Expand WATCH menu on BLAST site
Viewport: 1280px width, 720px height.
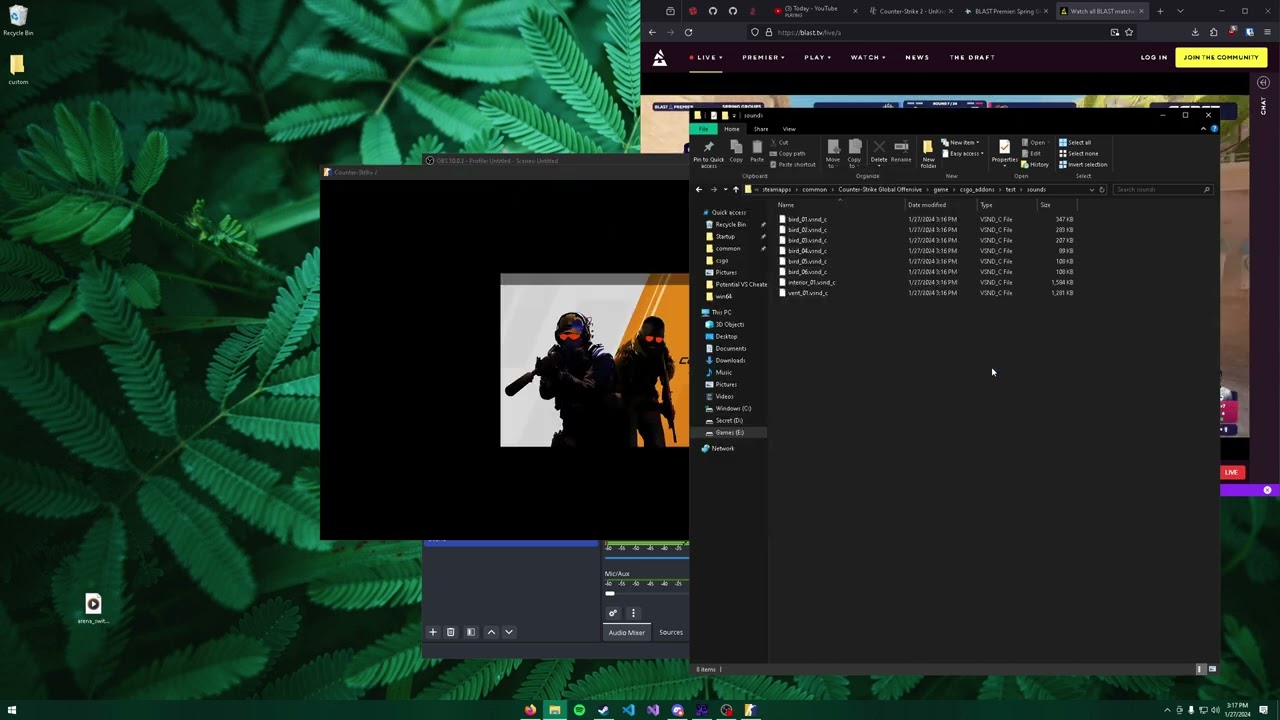click(868, 57)
